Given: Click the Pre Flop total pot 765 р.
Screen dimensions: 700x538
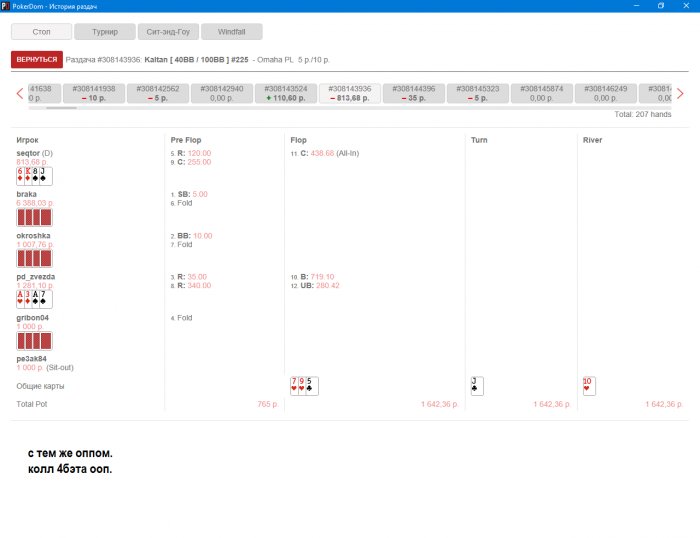Looking at the screenshot, I should point(268,404).
